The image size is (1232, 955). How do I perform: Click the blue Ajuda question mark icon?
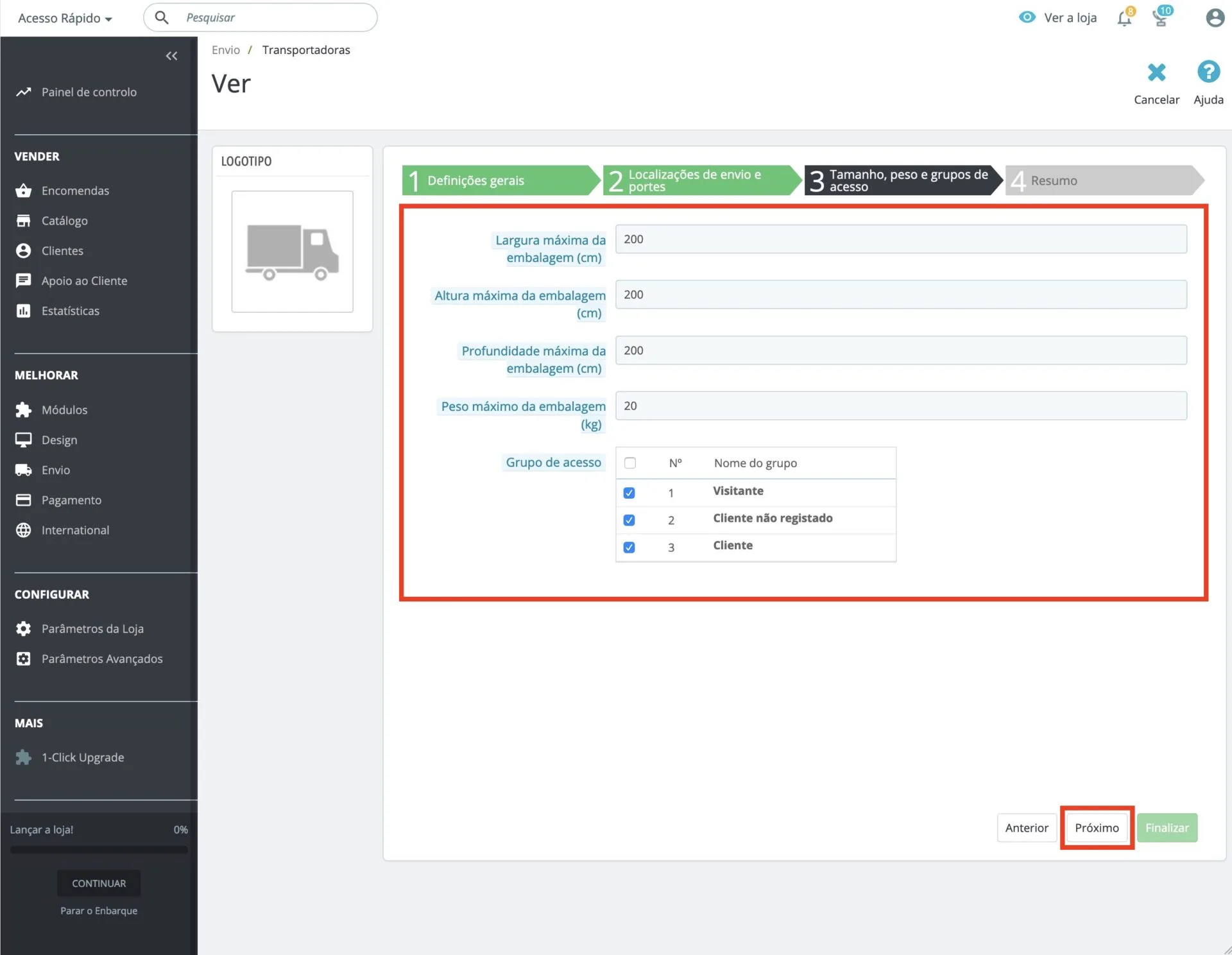pyautogui.click(x=1208, y=72)
